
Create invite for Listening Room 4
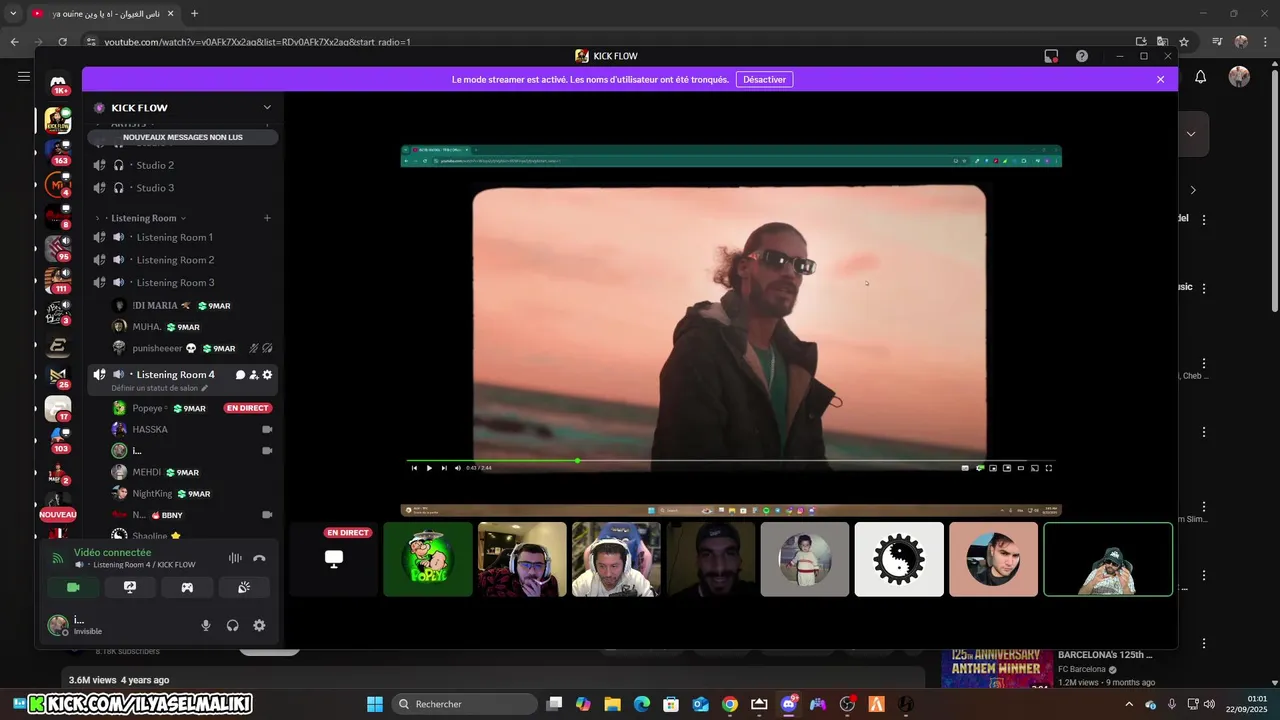pyautogui.click(x=254, y=375)
